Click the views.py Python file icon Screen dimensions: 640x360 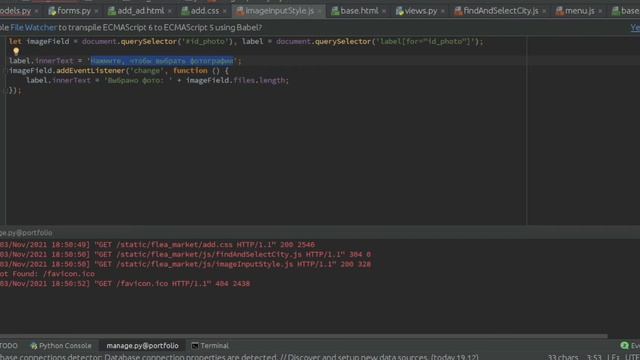(400, 11)
